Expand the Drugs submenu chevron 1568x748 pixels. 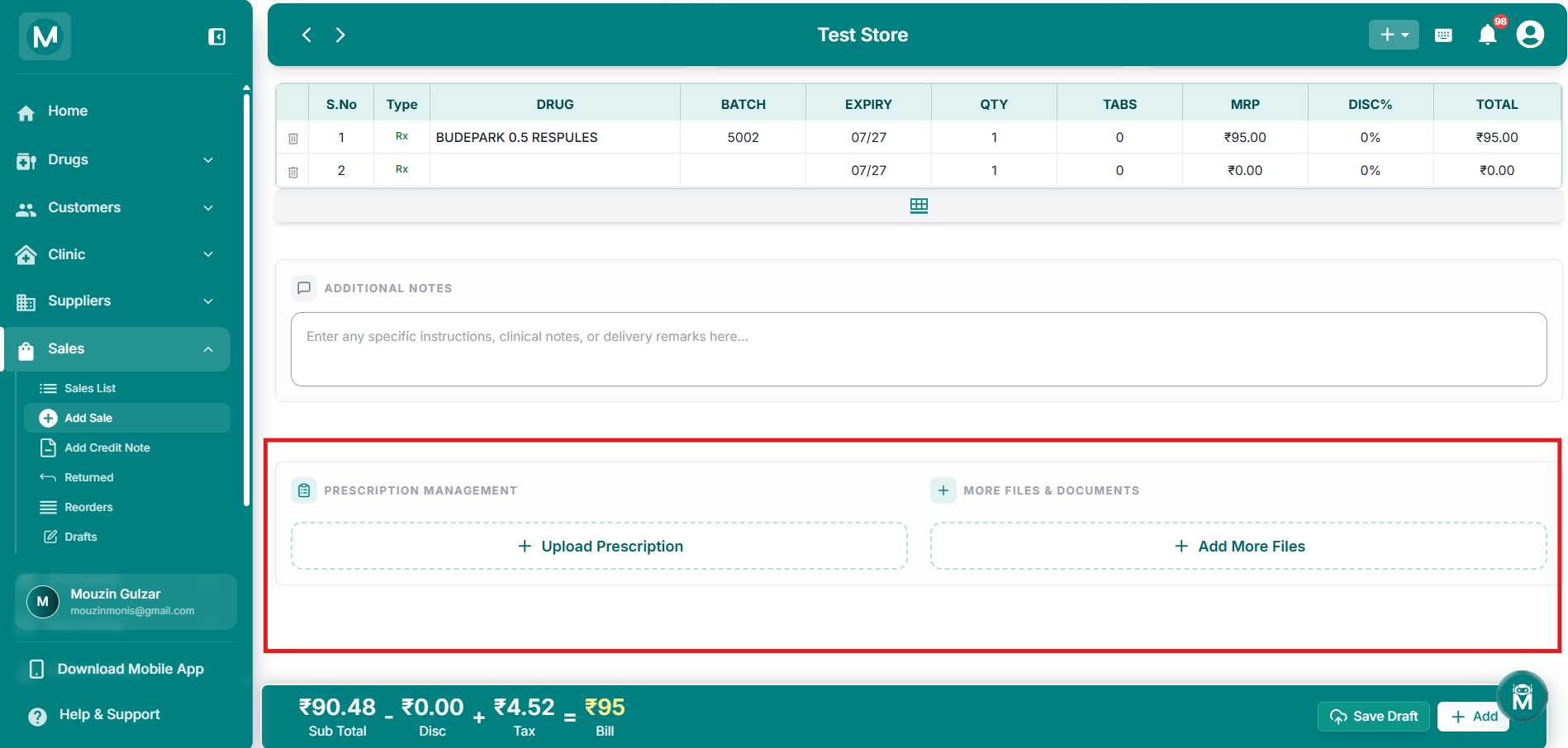[x=208, y=160]
